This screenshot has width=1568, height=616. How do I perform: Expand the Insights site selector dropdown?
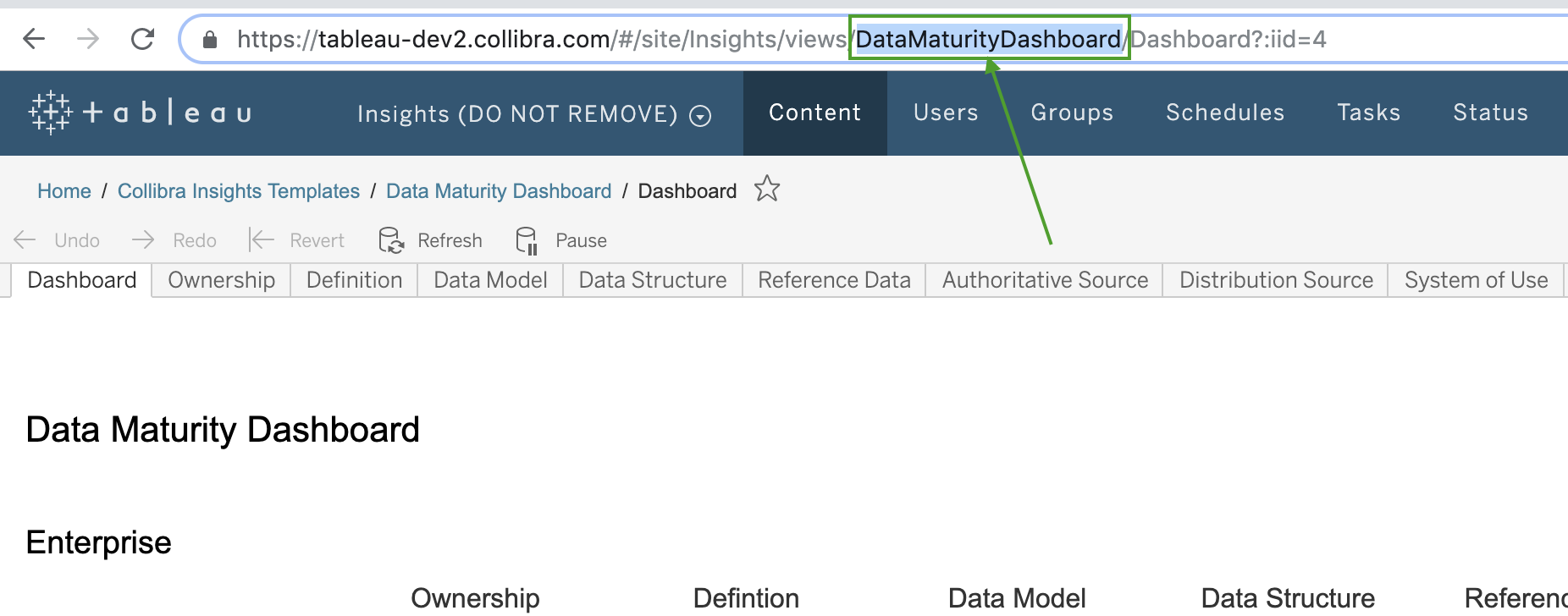pos(700,115)
